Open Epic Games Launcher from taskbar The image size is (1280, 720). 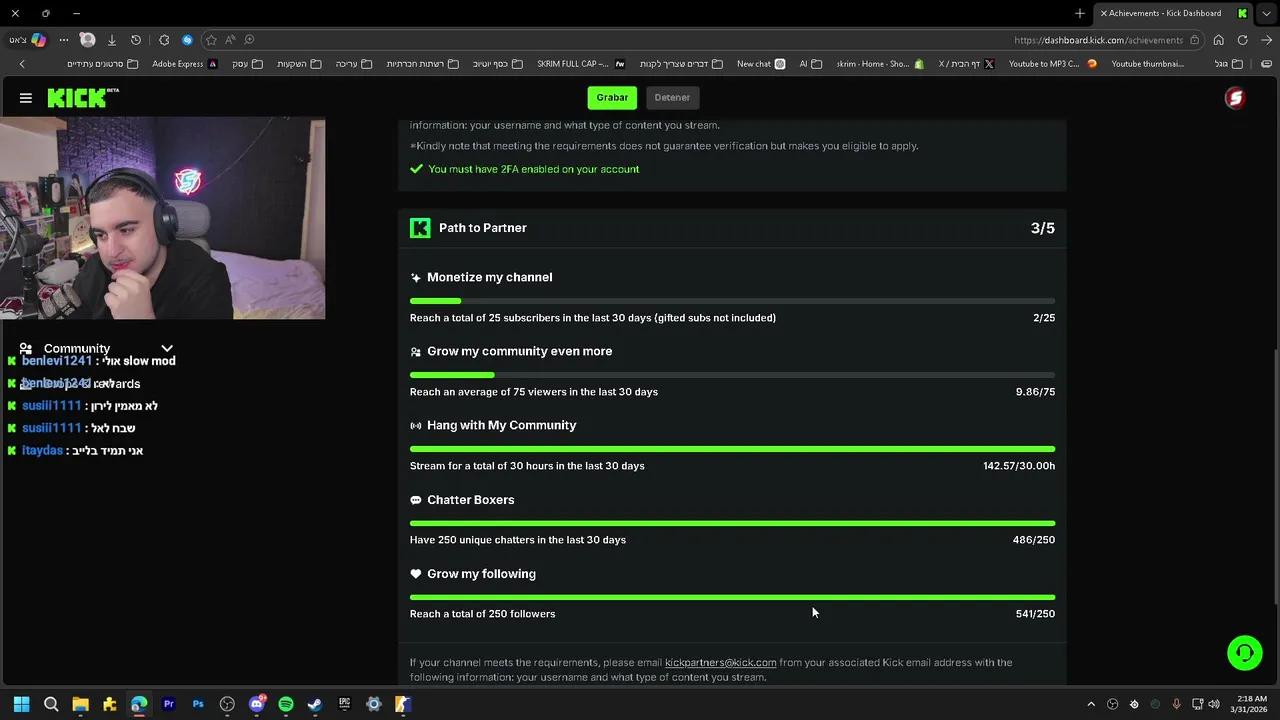(x=344, y=704)
